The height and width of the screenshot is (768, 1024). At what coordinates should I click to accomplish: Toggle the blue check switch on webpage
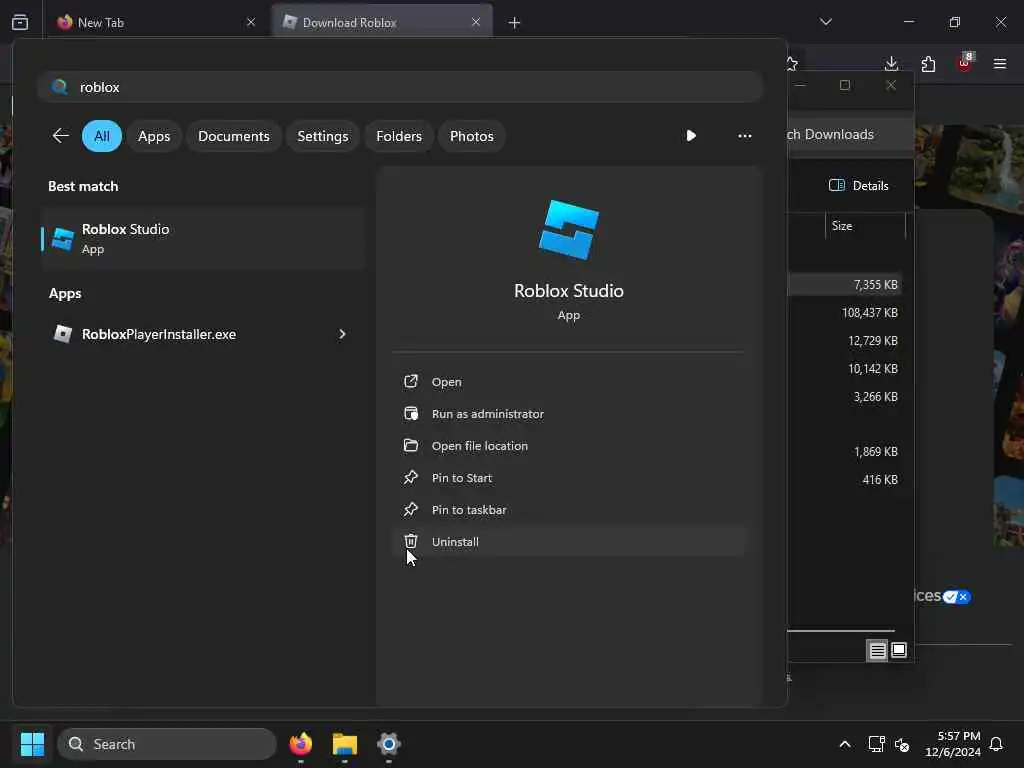957,597
